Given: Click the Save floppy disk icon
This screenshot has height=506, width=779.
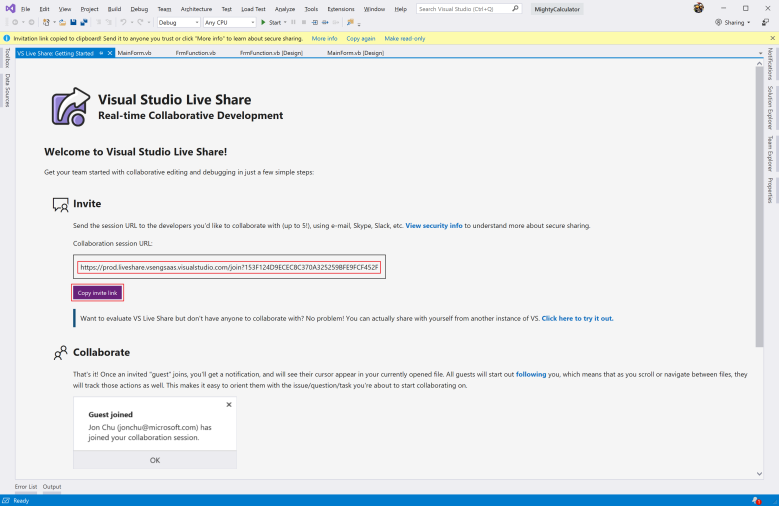Looking at the screenshot, I should (x=73, y=22).
